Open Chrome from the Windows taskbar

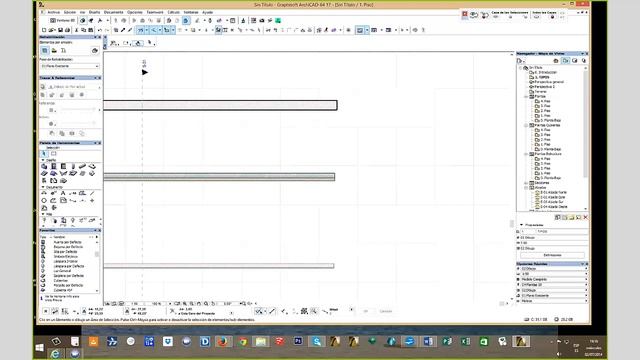coord(242,342)
